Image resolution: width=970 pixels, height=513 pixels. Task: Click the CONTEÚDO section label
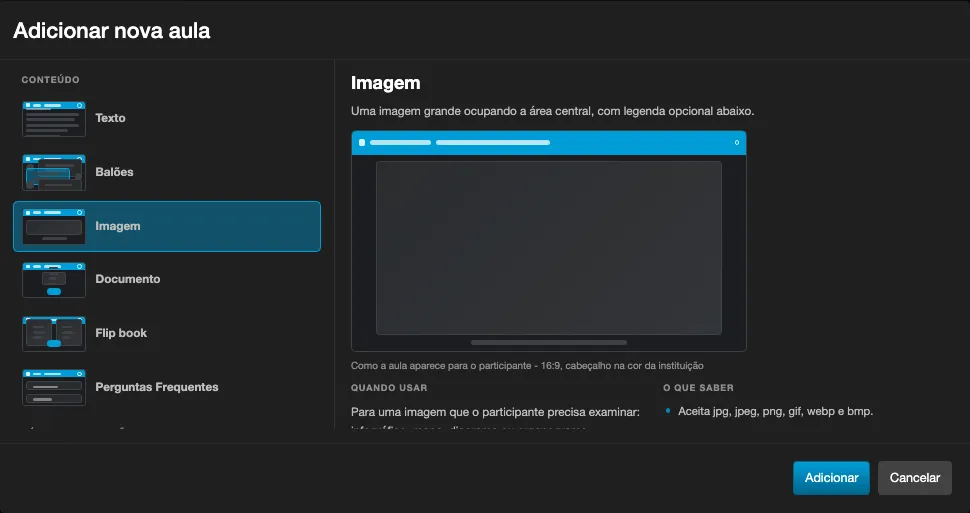[x=51, y=80]
